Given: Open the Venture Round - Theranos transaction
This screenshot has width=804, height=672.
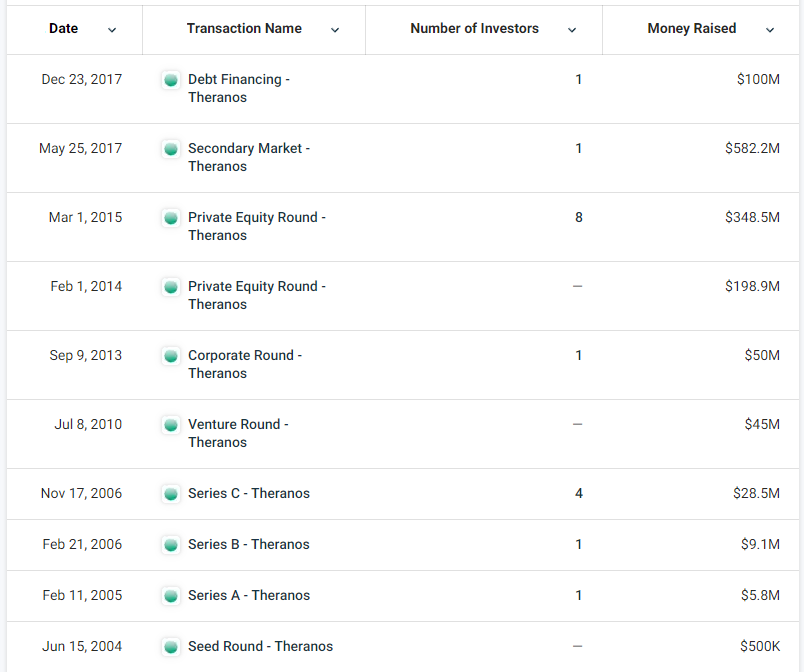Looking at the screenshot, I should tap(238, 433).
